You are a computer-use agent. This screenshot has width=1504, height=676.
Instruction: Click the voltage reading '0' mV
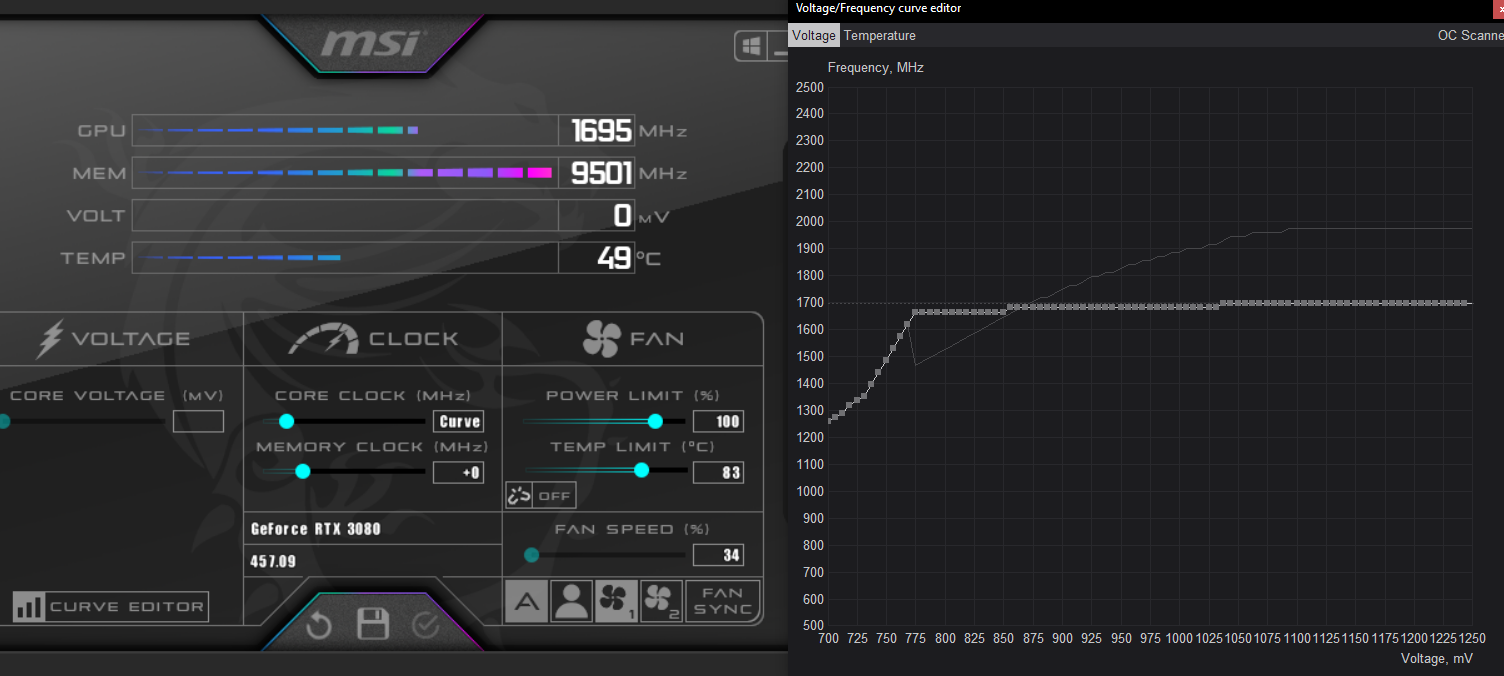(623, 215)
